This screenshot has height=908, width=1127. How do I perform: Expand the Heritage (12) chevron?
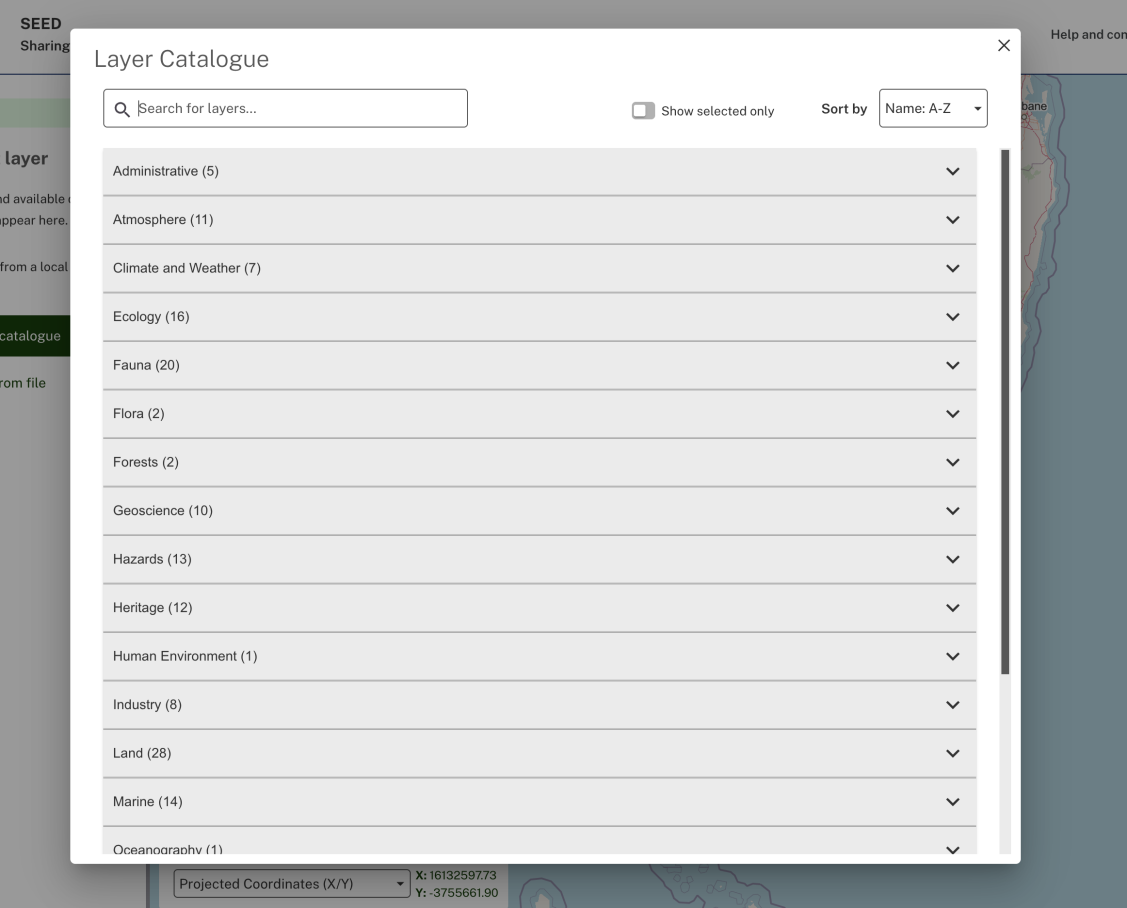(952, 608)
